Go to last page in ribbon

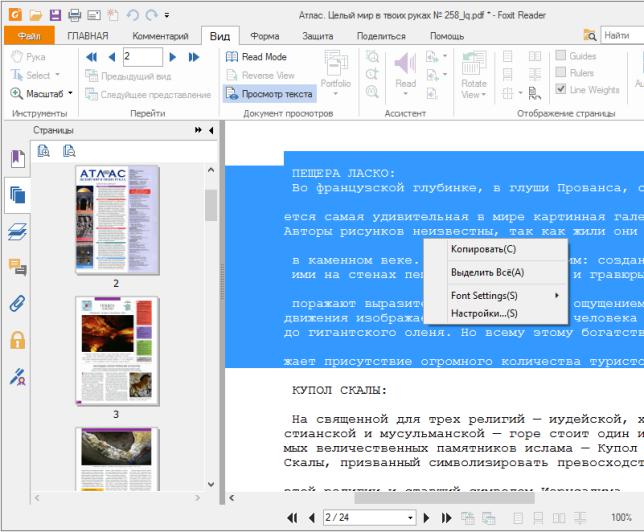(194, 57)
